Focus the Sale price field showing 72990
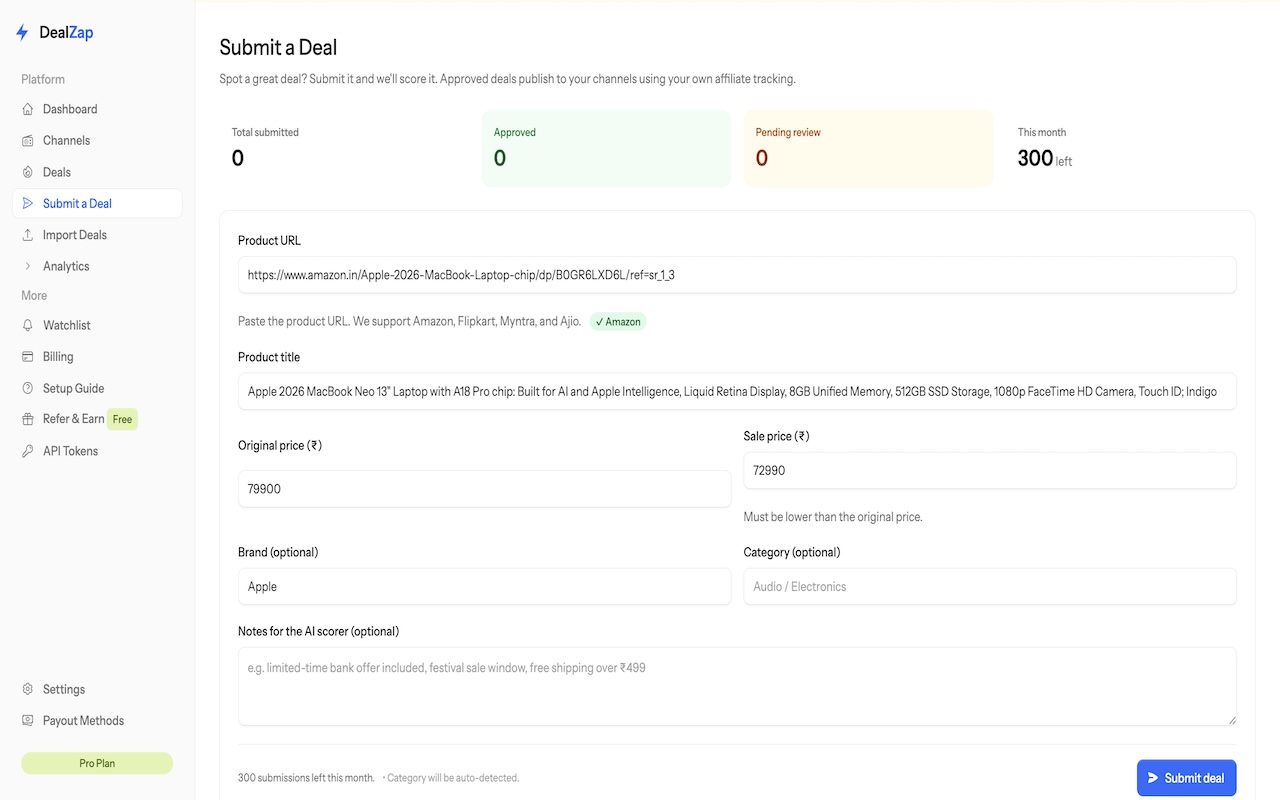This screenshot has height=800, width=1280. coord(990,470)
